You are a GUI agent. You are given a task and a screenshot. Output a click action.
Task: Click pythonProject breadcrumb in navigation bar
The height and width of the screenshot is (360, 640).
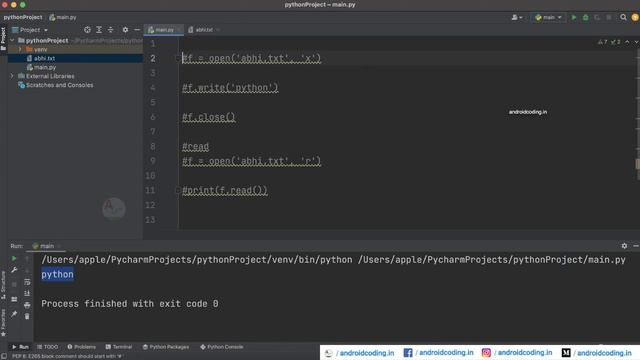tap(23, 17)
